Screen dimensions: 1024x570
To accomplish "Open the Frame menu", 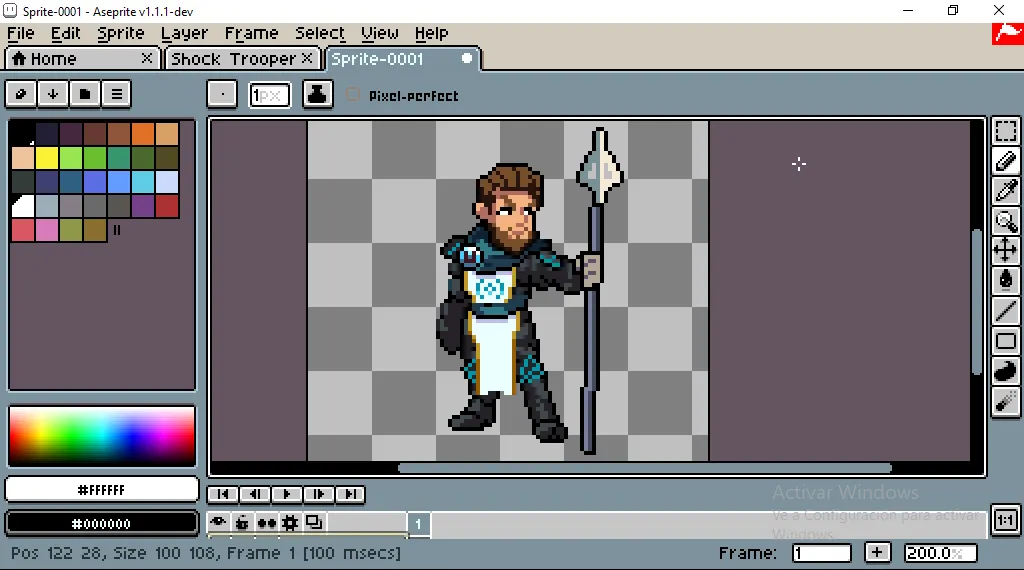I will coord(251,33).
